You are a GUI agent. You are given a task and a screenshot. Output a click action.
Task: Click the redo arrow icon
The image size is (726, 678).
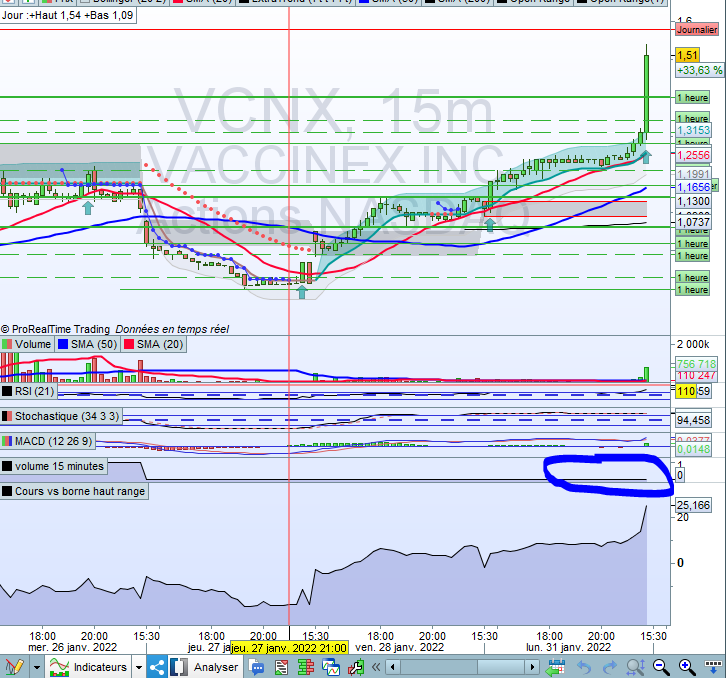tap(610, 667)
